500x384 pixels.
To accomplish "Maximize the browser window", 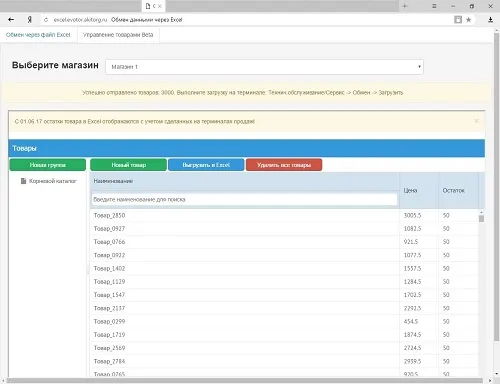I will point(472,6).
